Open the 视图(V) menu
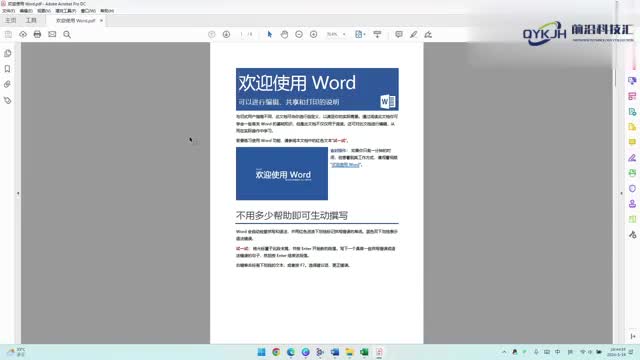 point(44,11)
